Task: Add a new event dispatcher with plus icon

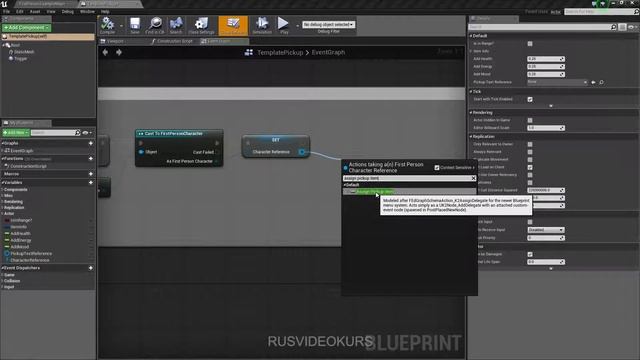Action: point(91,268)
